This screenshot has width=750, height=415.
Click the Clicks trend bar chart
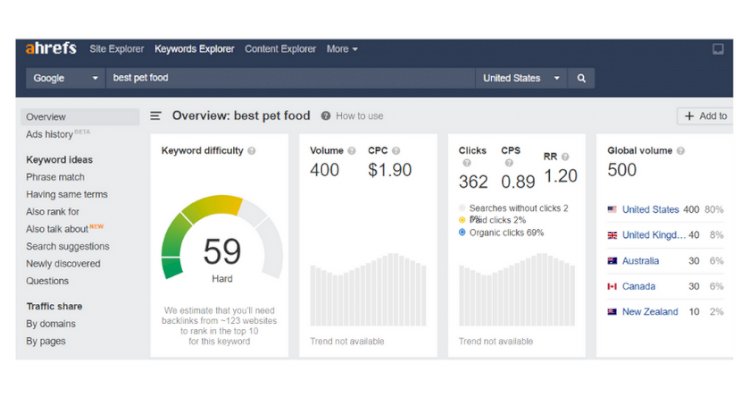(517, 290)
